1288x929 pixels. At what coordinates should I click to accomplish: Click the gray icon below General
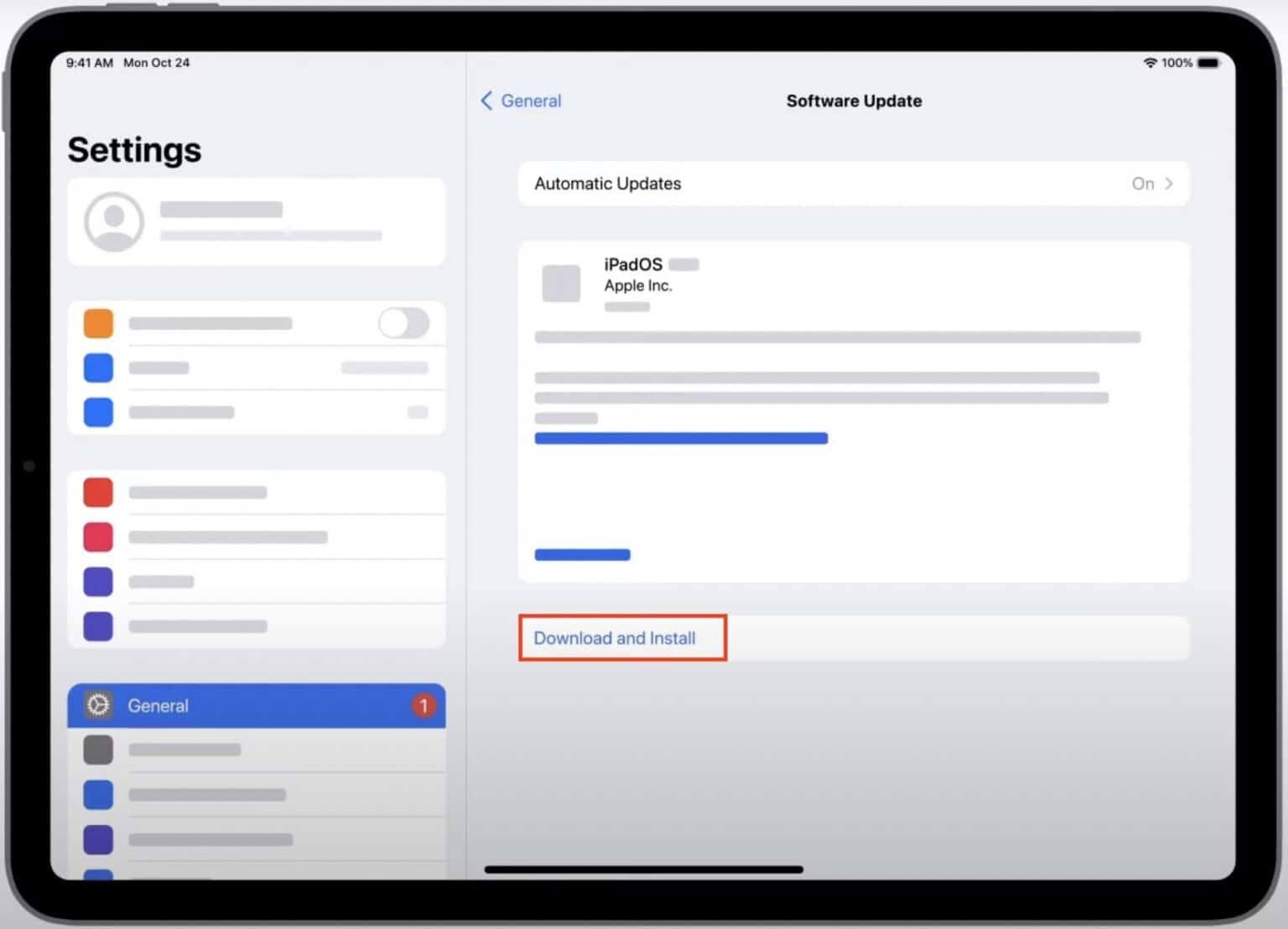tap(98, 750)
